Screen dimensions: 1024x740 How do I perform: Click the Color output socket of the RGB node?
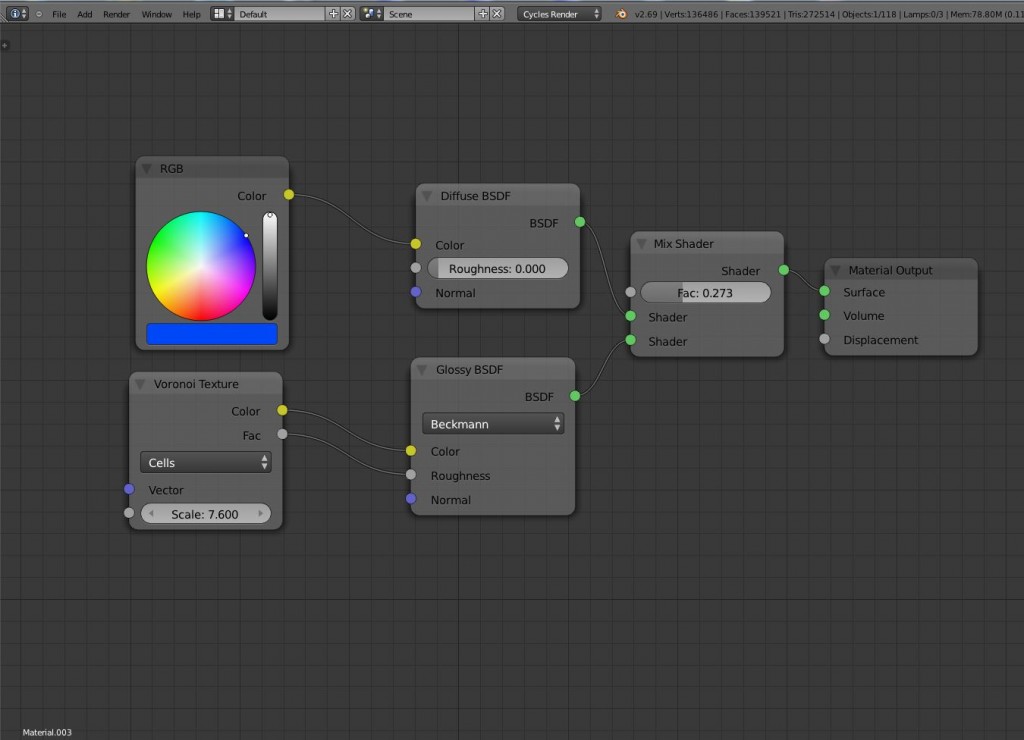click(x=288, y=195)
